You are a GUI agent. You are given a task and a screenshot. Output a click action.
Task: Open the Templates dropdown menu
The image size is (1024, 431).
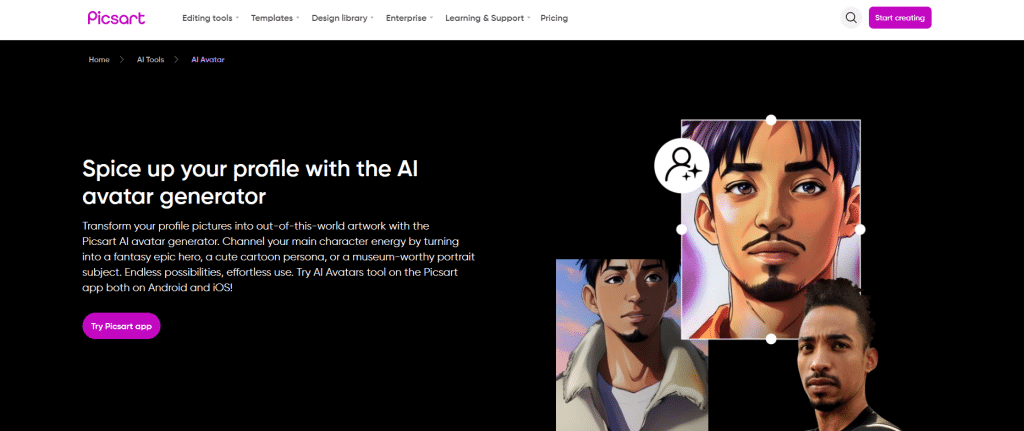pos(272,18)
